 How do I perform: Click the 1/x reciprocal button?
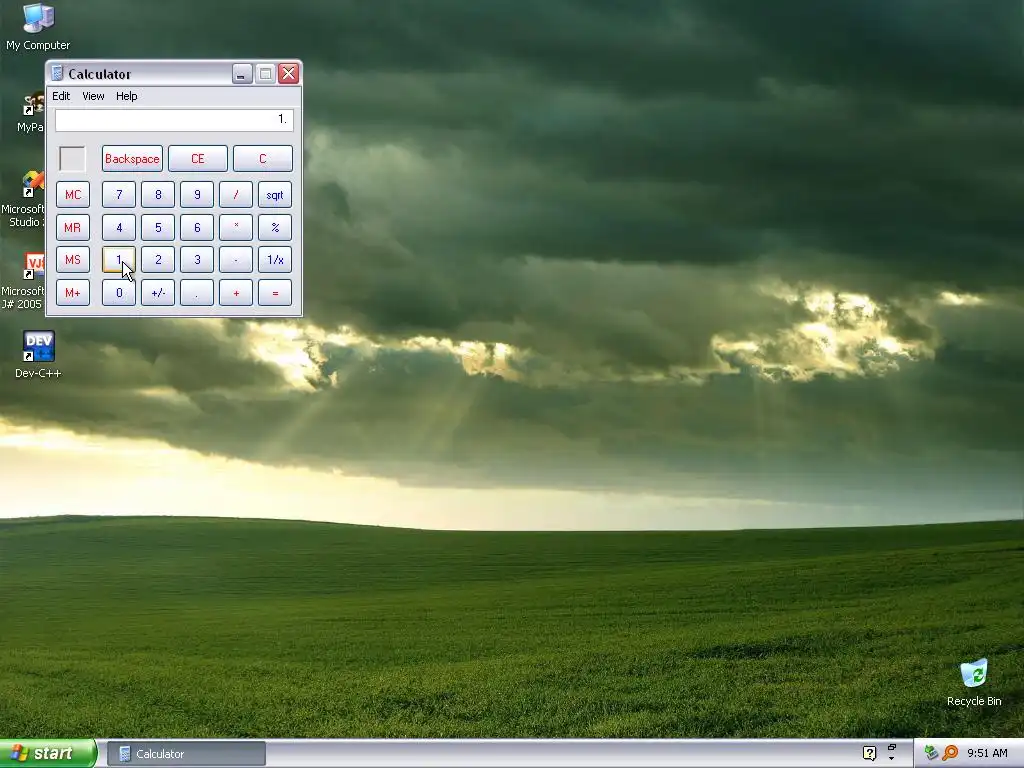coord(275,259)
